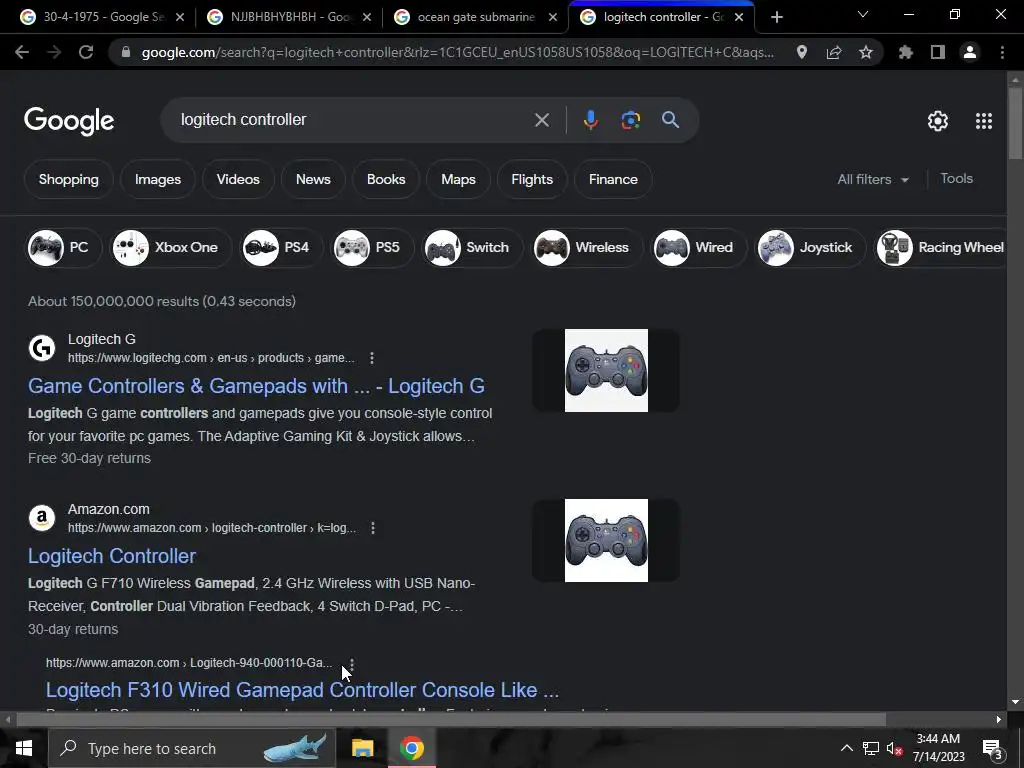This screenshot has width=1024, height=768.
Task: Open File Explorer from the taskbar
Action: click(x=362, y=748)
